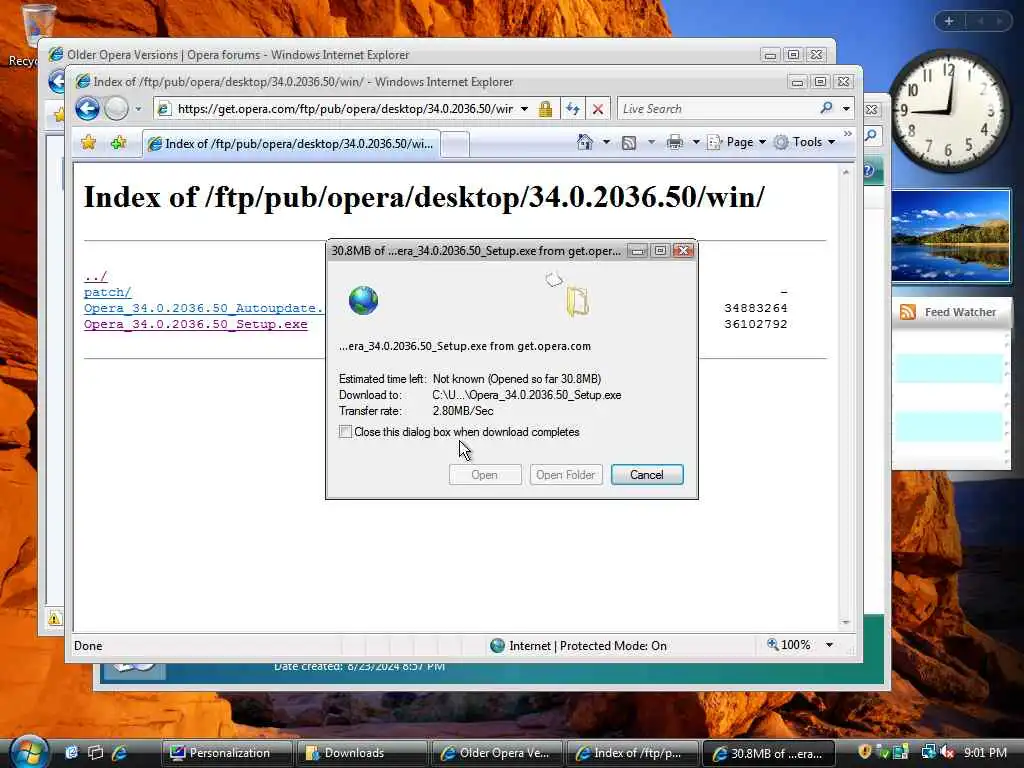Click the muted volume tray icon
Screen dimensions: 1024x768
(947, 752)
